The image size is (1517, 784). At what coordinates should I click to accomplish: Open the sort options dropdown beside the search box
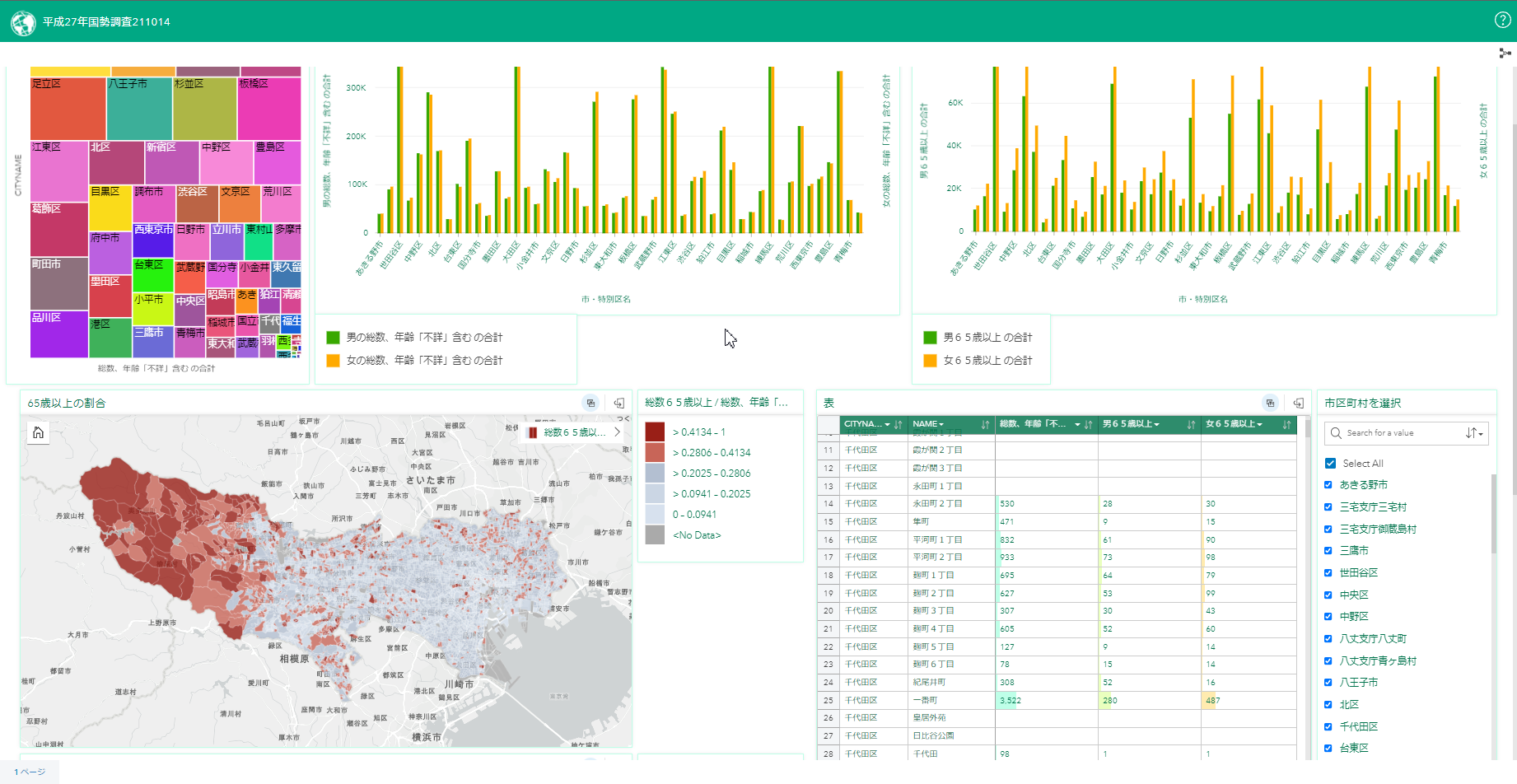tap(1474, 432)
